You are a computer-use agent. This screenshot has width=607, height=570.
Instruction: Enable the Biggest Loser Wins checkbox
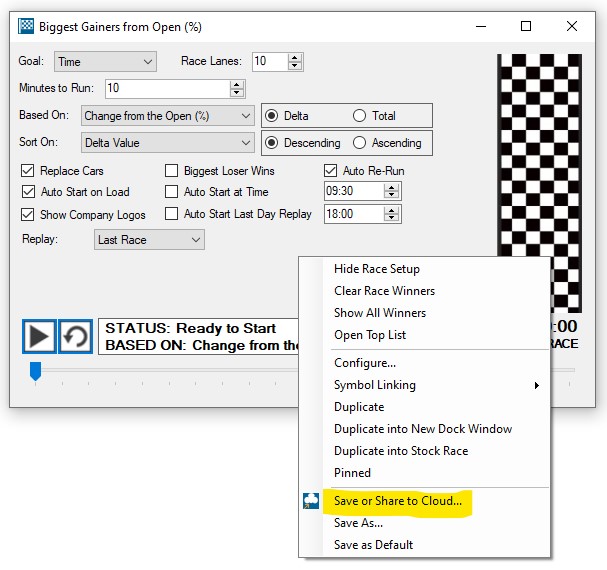[x=172, y=171]
